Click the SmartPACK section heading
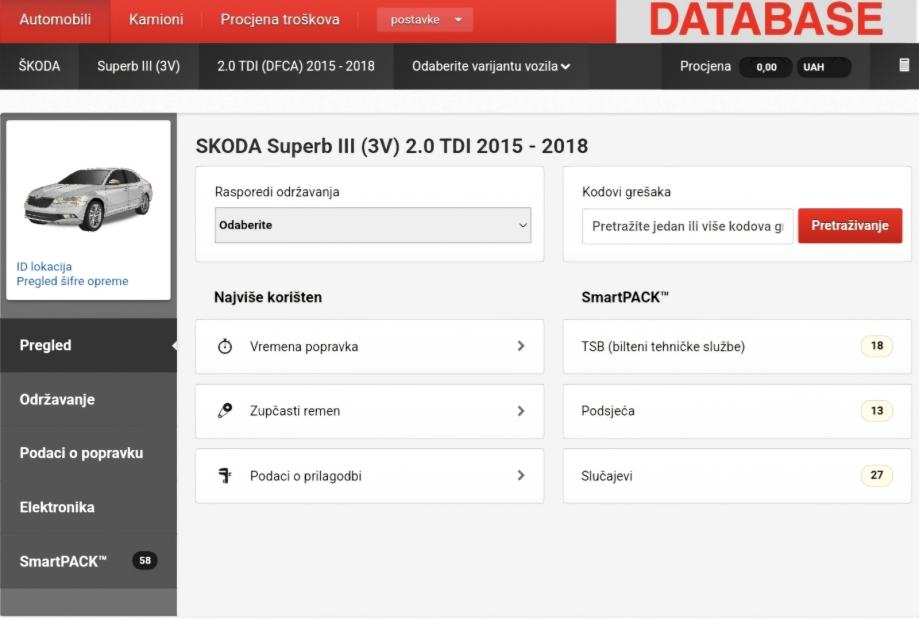Image resolution: width=919 pixels, height=619 pixels. (625, 297)
